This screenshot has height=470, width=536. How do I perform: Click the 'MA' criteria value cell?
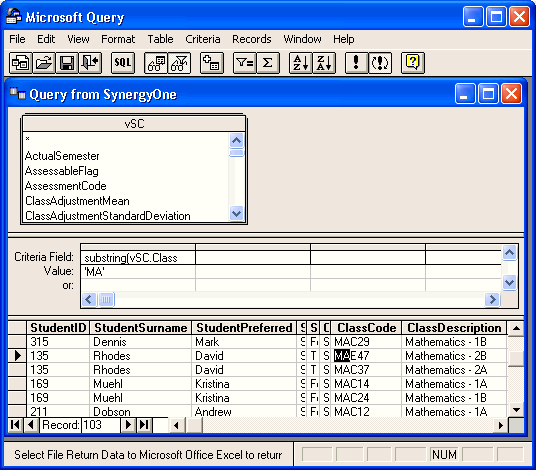tap(138, 272)
